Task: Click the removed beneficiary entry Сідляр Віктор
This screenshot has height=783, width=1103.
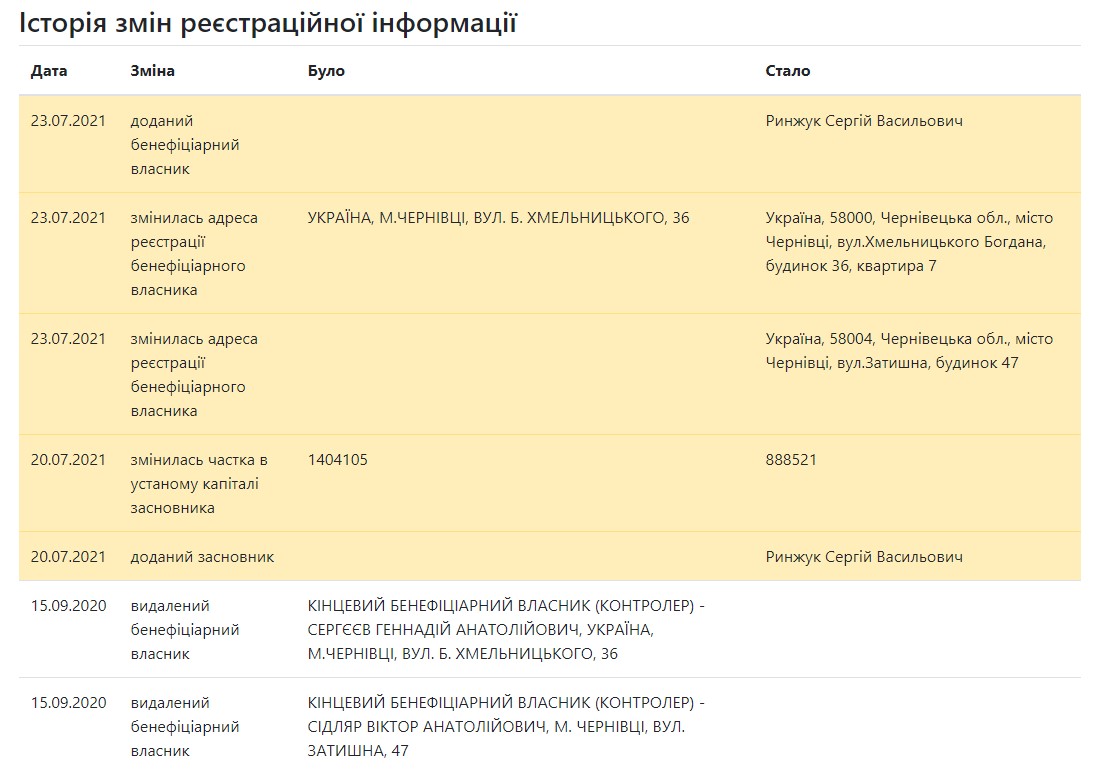Action: click(505, 726)
